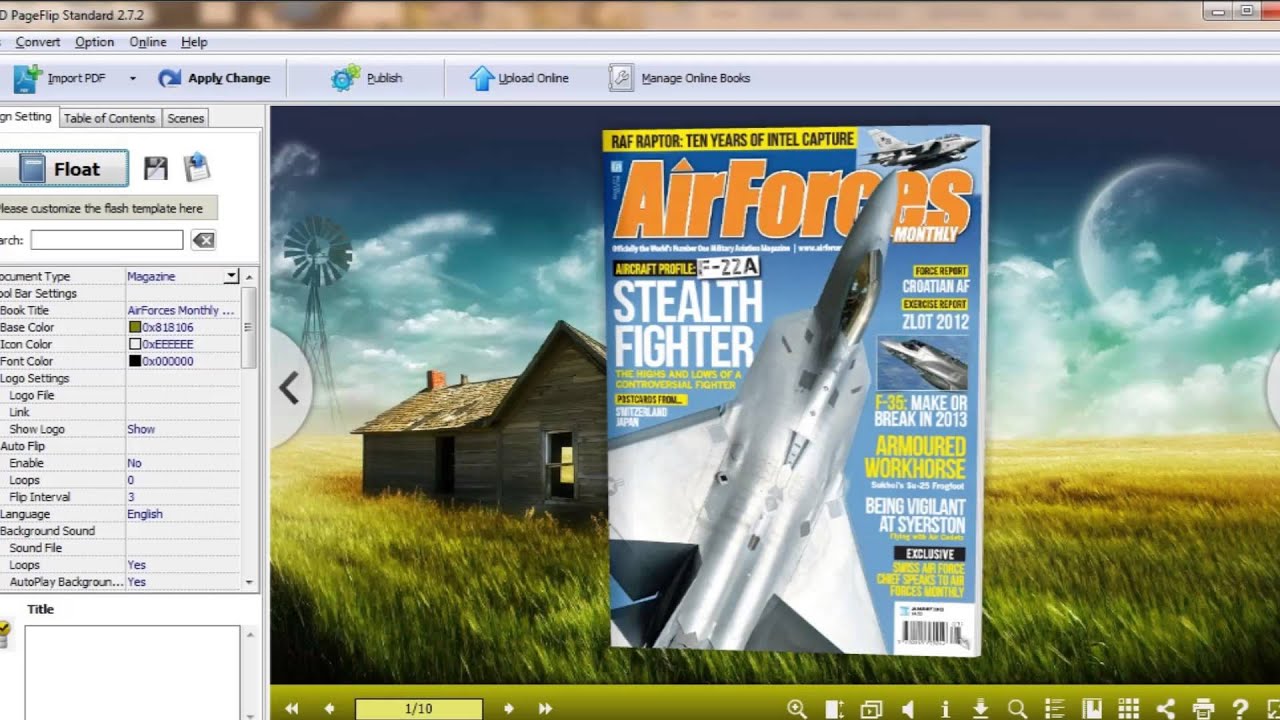This screenshot has width=1280, height=720.
Task: Click the Icon Color swatch 0xEEEEEE
Action: coord(135,344)
